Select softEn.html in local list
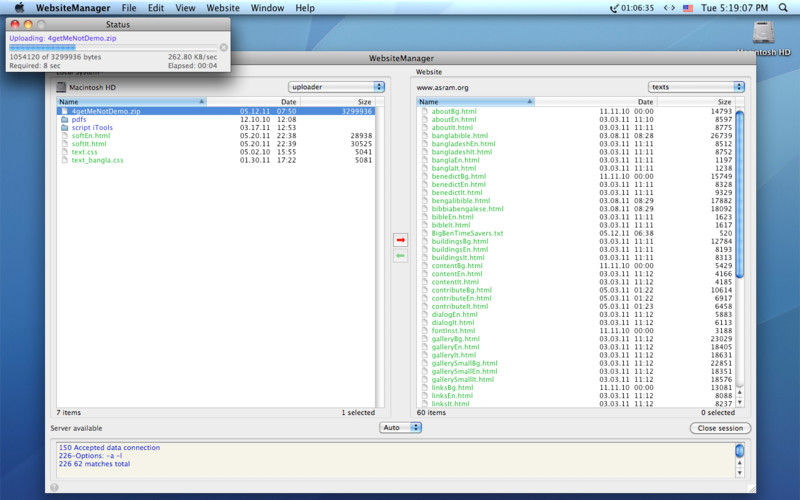The height and width of the screenshot is (500, 800). click(216, 136)
